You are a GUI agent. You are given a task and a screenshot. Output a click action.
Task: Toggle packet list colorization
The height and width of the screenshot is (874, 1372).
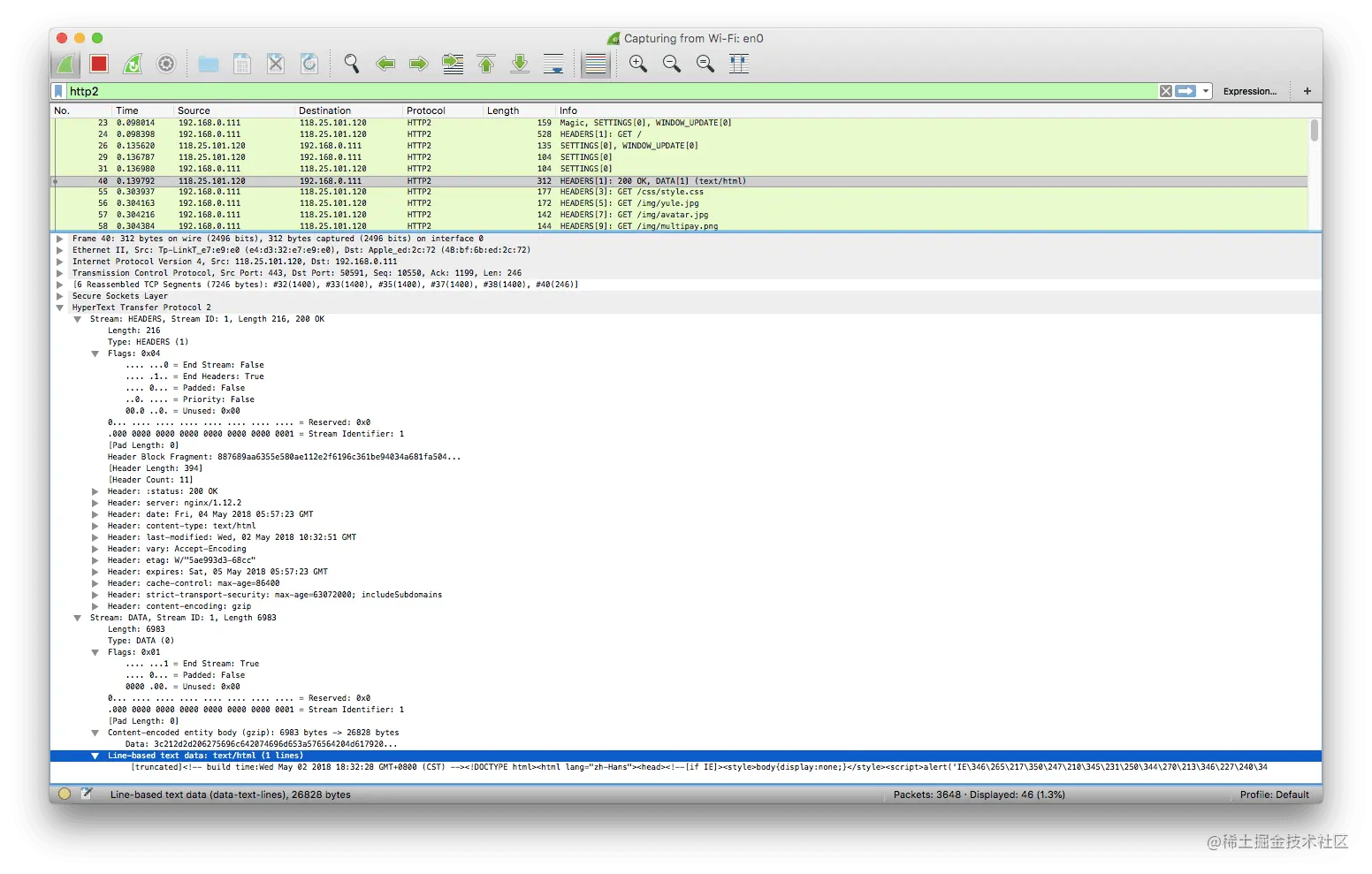pos(596,64)
